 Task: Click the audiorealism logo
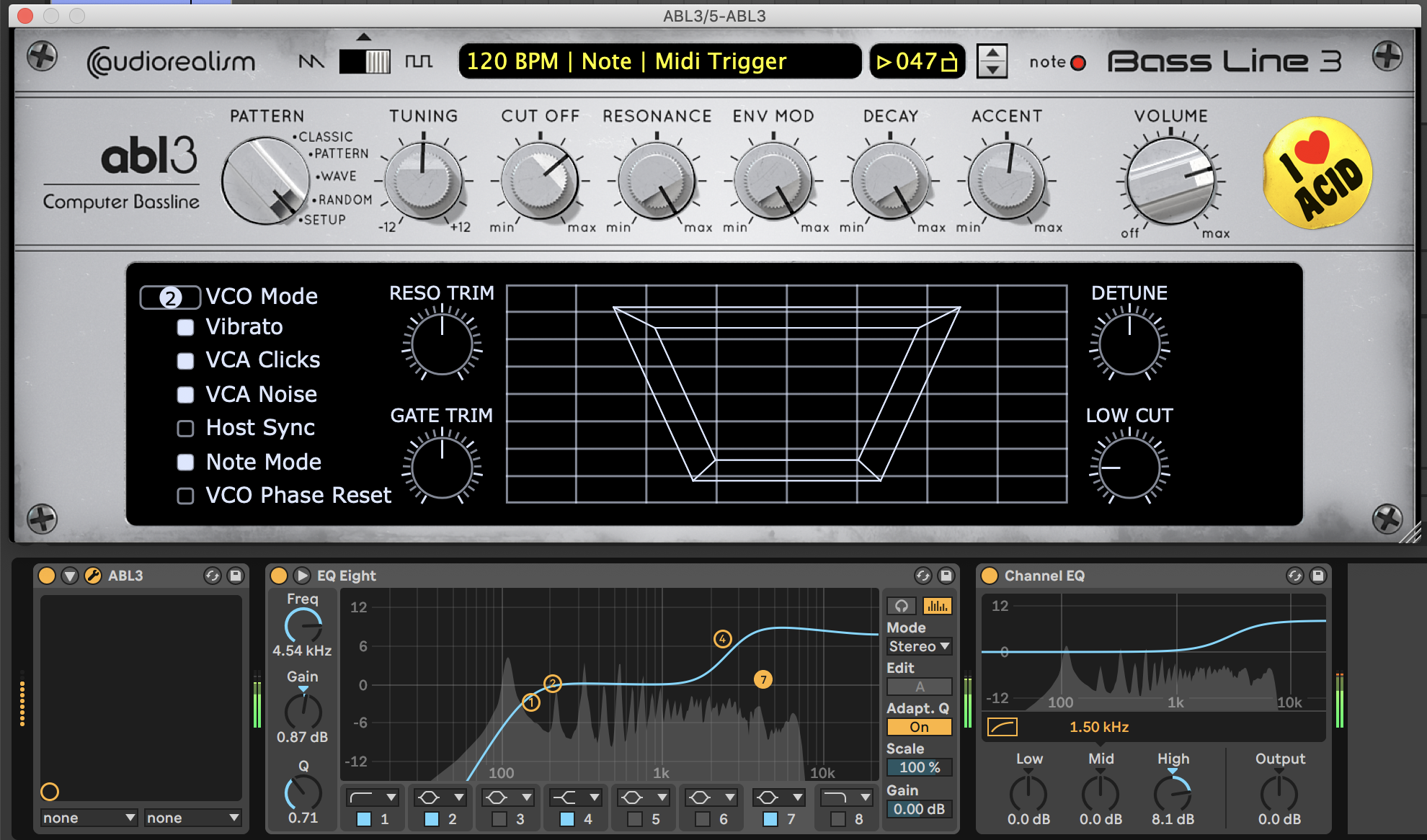171,62
